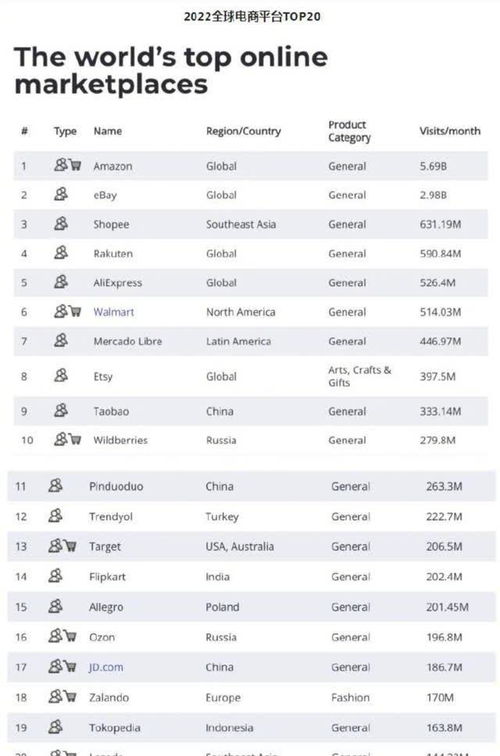Image resolution: width=500 pixels, height=756 pixels.
Task: Click the Fashion category in the Zalando row
Action: [x=351, y=698]
